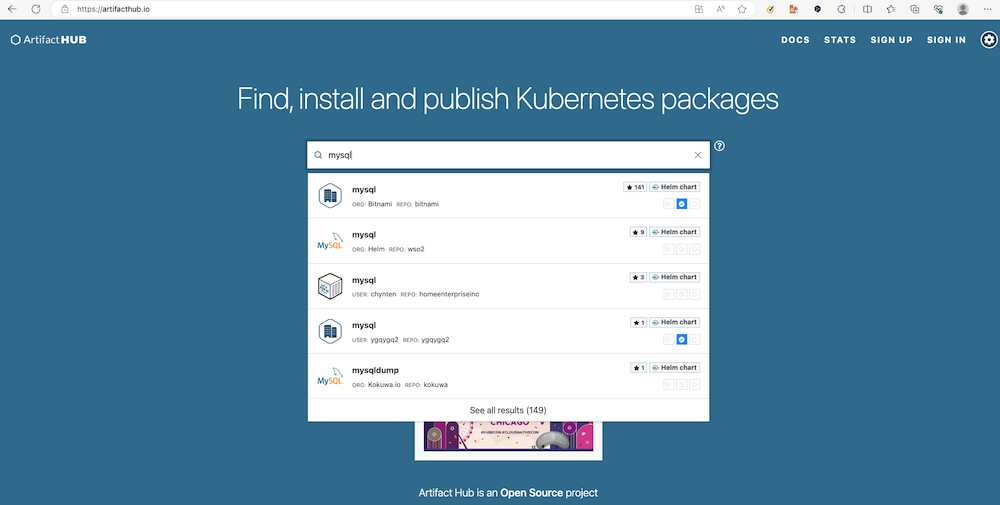Open STATS page
The width and height of the screenshot is (1000, 505).
840,40
